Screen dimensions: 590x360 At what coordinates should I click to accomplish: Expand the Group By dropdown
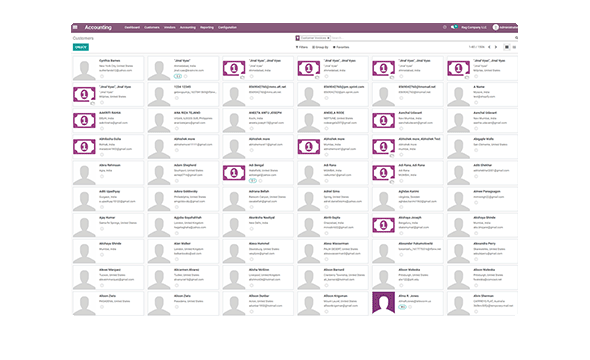(320, 47)
